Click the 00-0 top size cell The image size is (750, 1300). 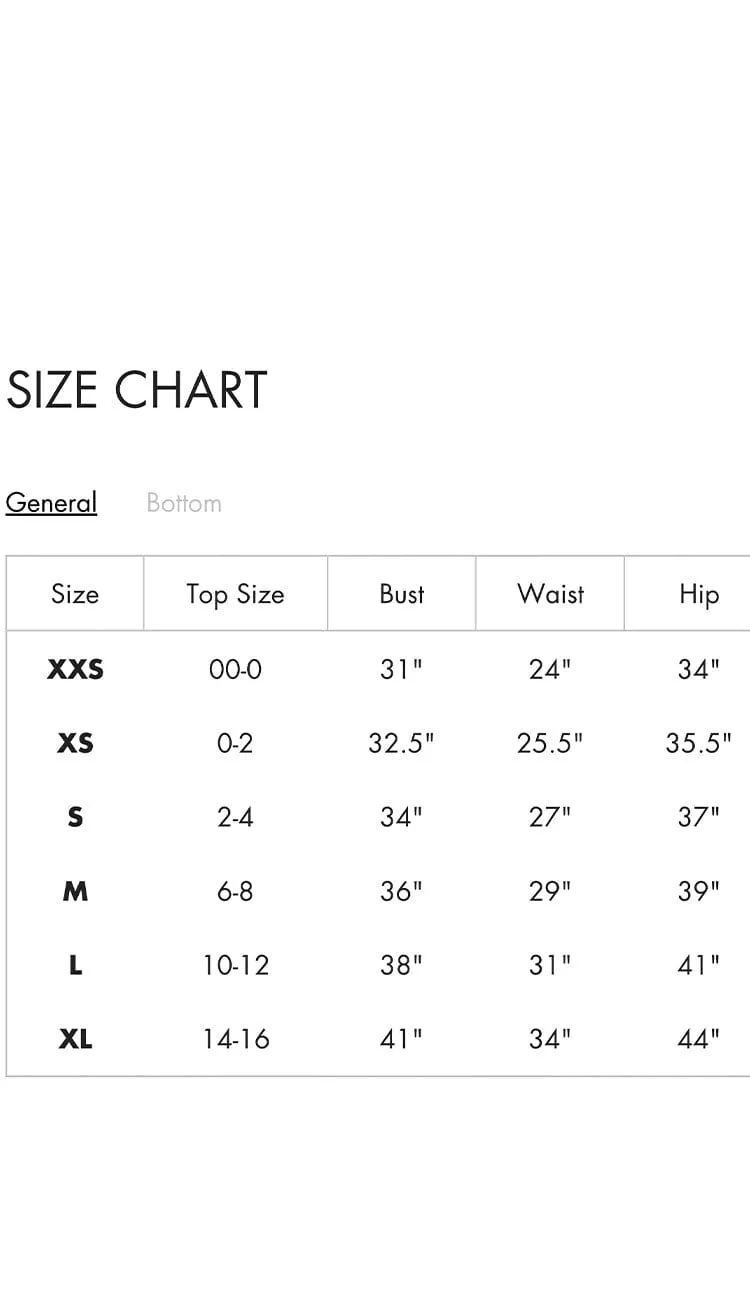[235, 669]
